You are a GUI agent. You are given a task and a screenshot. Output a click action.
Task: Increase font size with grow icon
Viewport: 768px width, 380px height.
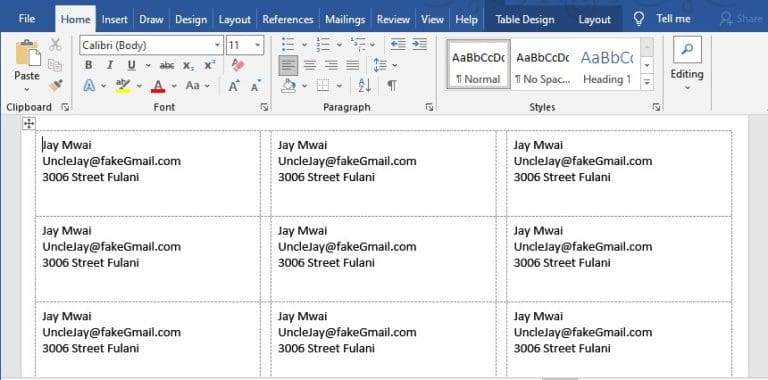click(x=234, y=86)
